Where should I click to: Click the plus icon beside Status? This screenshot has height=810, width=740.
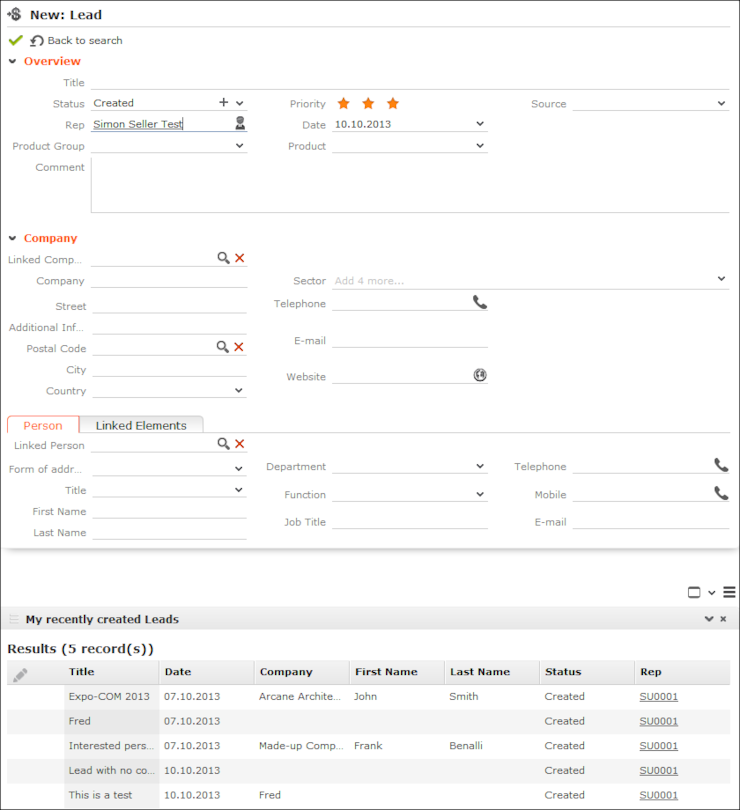click(x=223, y=103)
